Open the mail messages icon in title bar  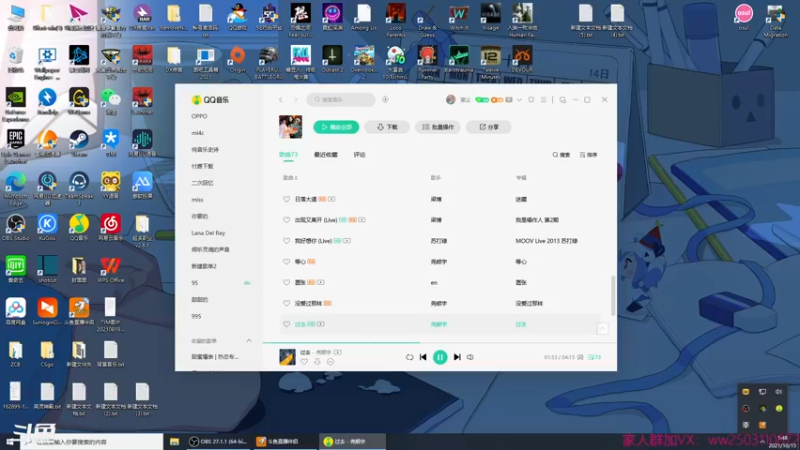[509, 99]
